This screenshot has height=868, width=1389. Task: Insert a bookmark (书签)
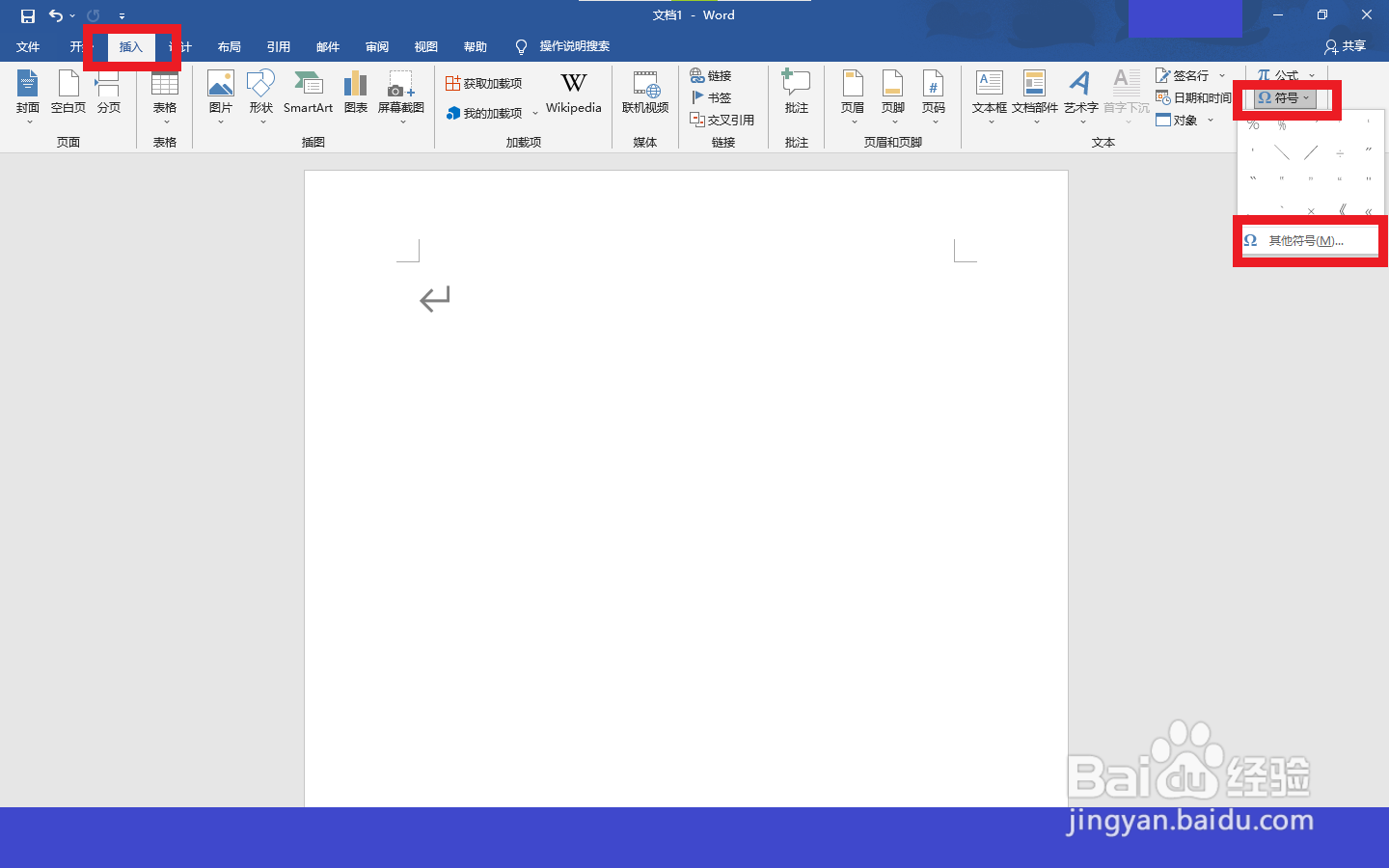click(711, 97)
